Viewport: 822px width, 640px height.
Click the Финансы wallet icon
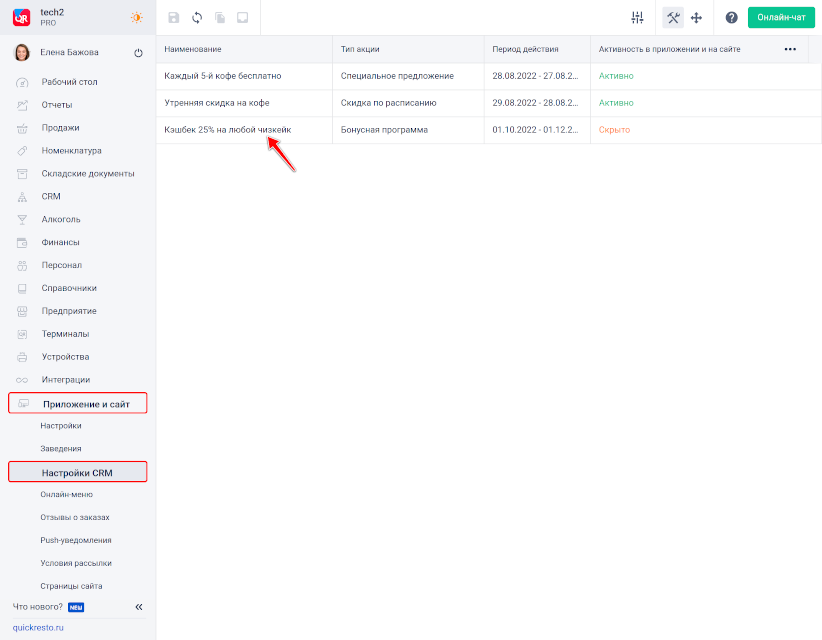point(22,243)
